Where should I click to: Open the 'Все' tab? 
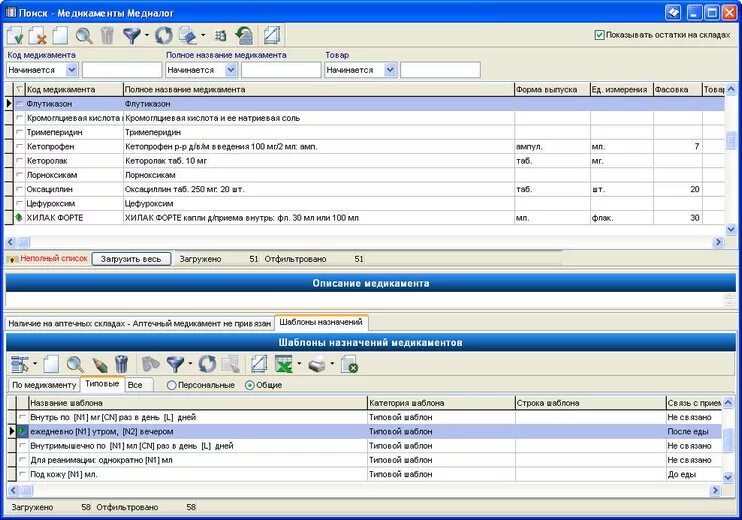[x=138, y=385]
